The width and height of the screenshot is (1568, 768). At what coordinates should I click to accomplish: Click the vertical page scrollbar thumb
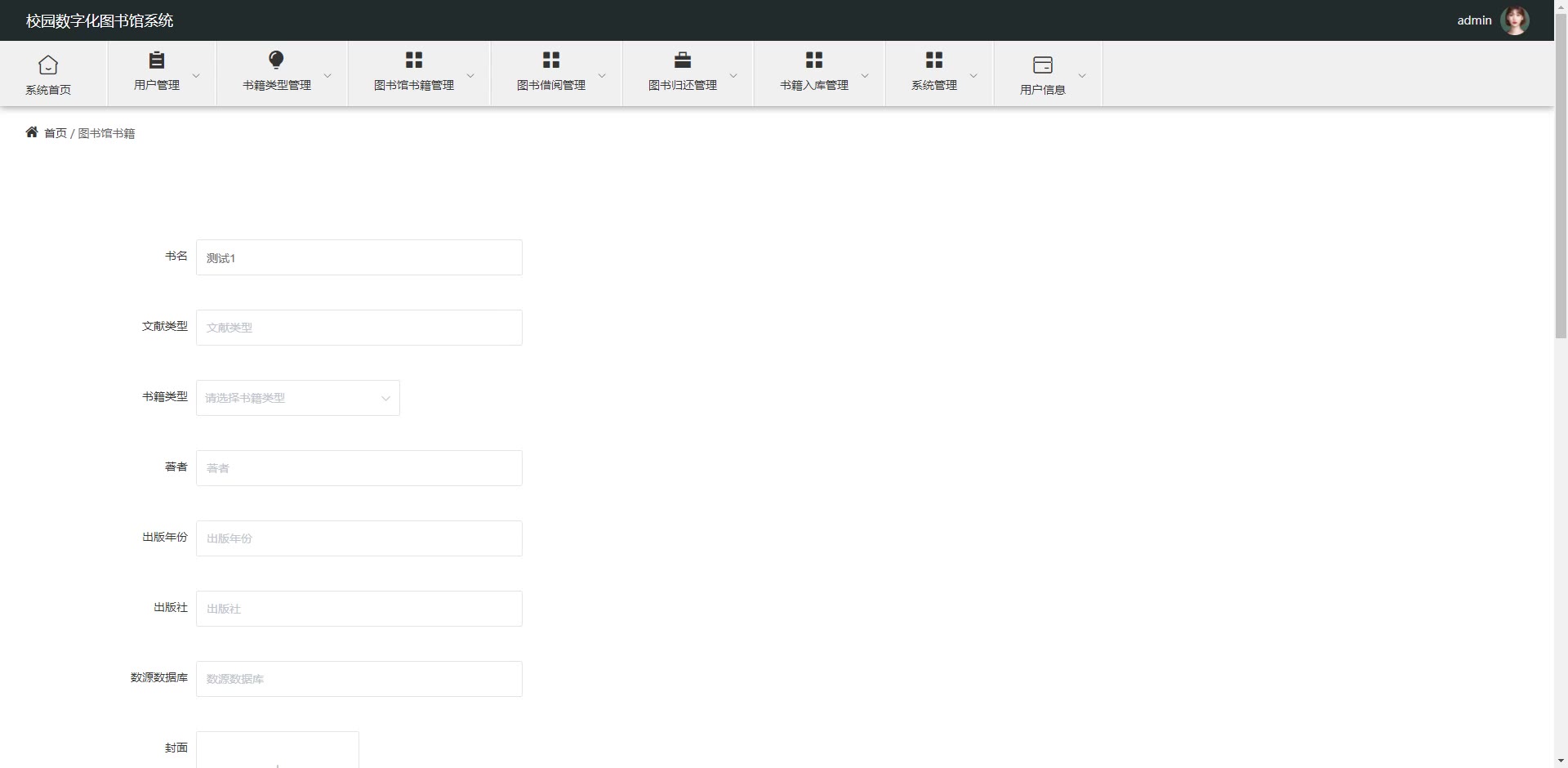(x=1561, y=176)
